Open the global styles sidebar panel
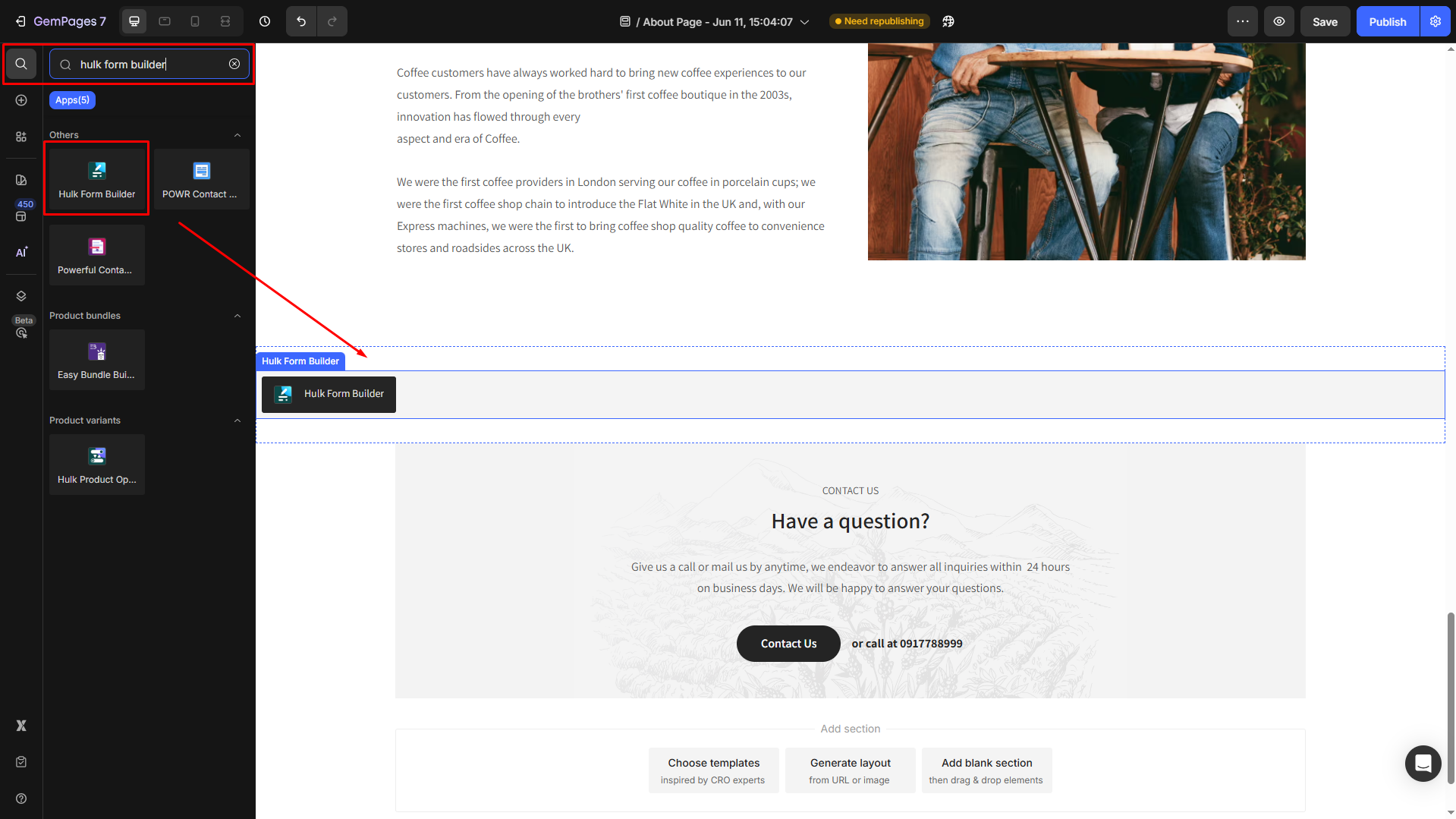This screenshot has height=819, width=1456. click(x=21, y=180)
